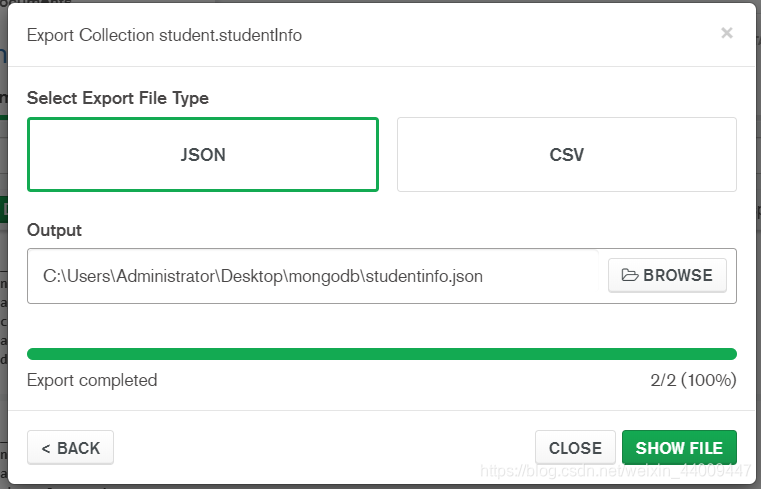
Task: Click student.studentInfo collection name in title
Action: [230, 36]
